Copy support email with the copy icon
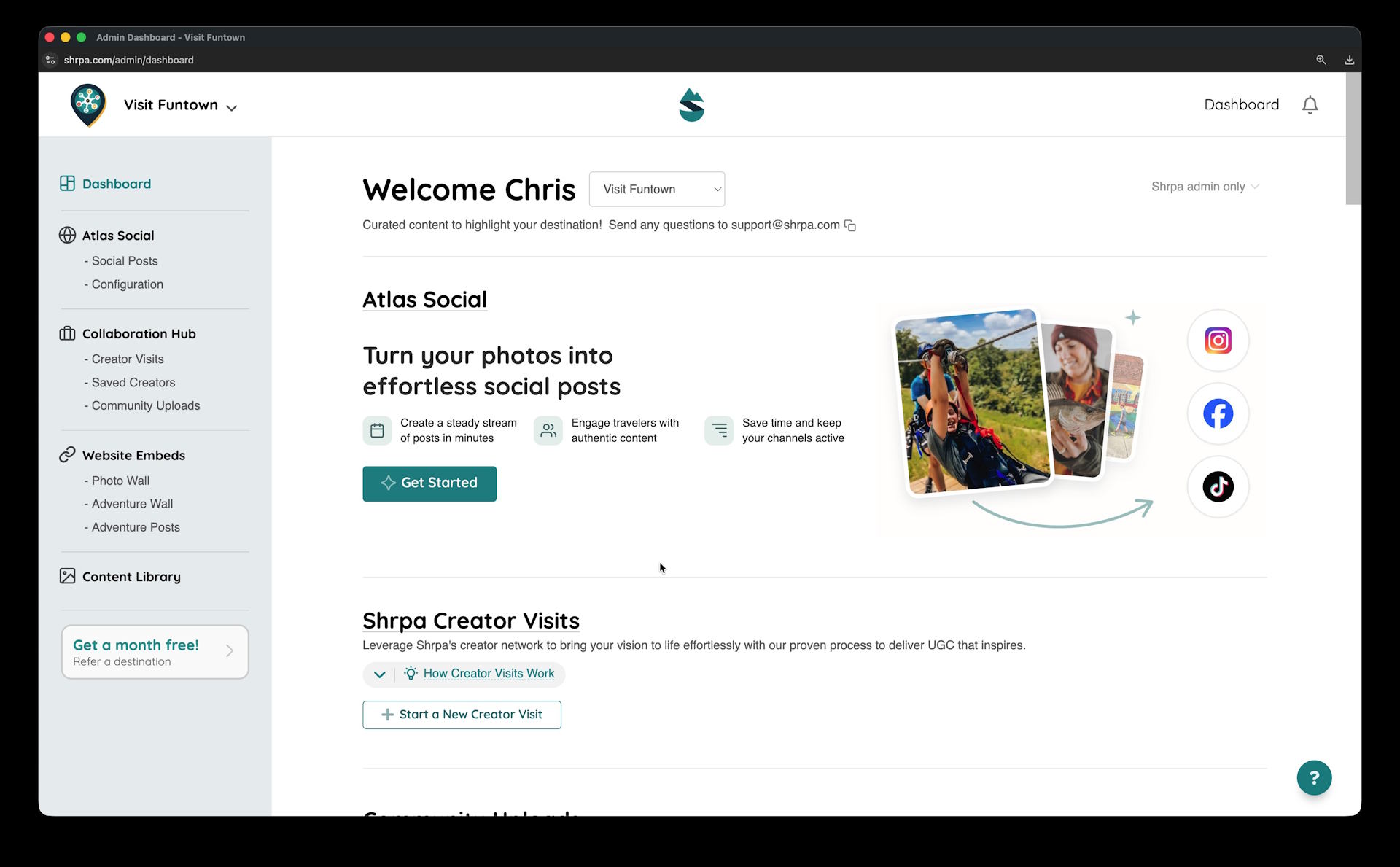The image size is (1400, 867). click(x=850, y=225)
